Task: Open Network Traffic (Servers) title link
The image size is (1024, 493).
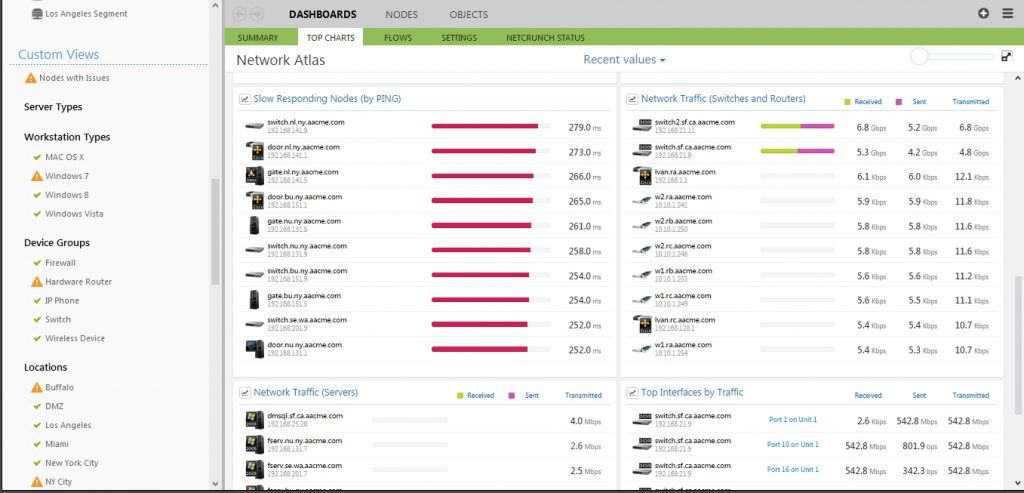Action: [x=306, y=392]
